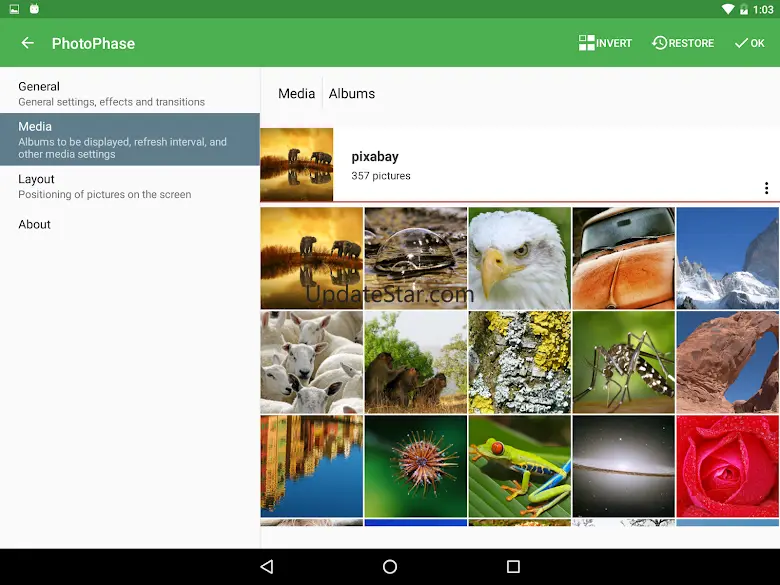Select the galaxy photo
The width and height of the screenshot is (780, 585).
point(623,466)
